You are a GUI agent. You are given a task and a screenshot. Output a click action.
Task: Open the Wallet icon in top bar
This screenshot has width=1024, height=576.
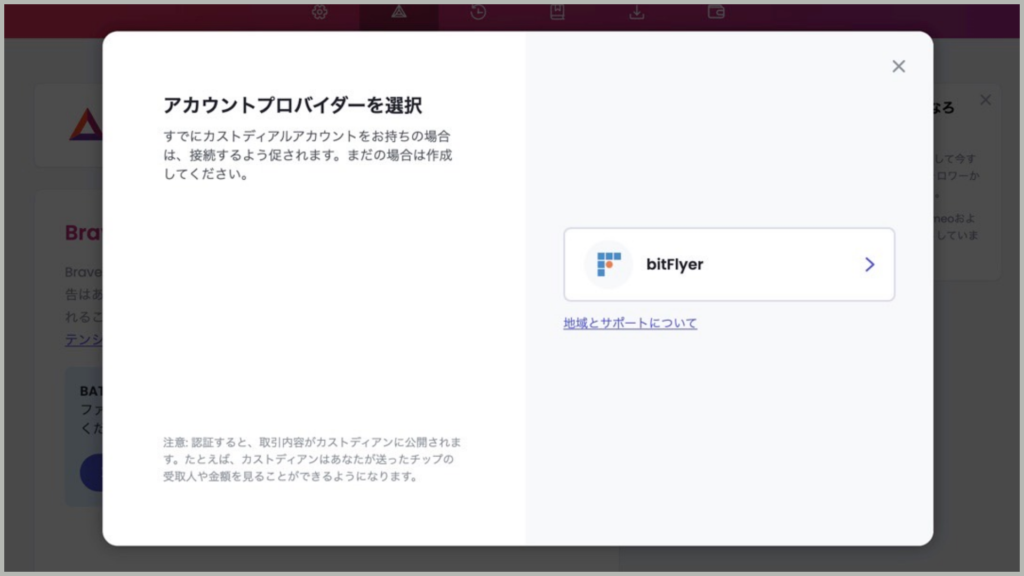(x=716, y=12)
